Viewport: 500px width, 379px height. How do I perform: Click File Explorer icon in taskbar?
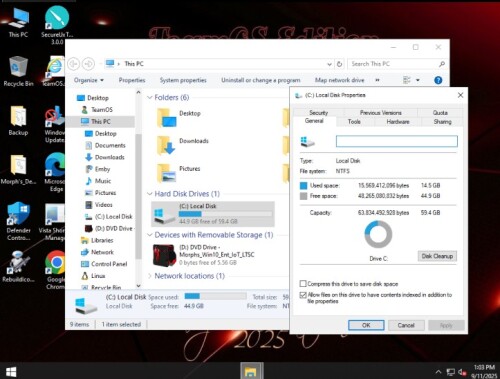tap(251, 371)
